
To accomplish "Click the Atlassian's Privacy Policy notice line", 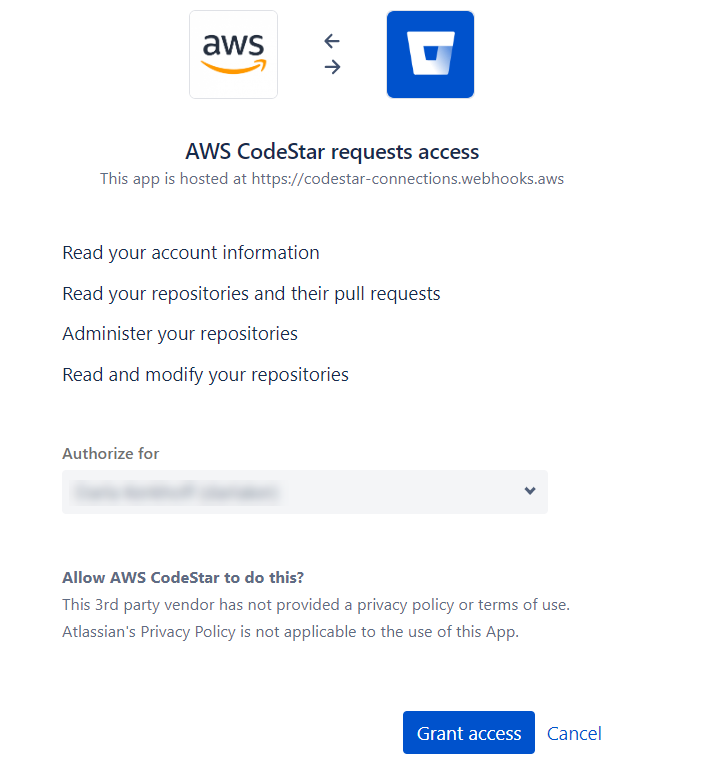I will tap(290, 632).
